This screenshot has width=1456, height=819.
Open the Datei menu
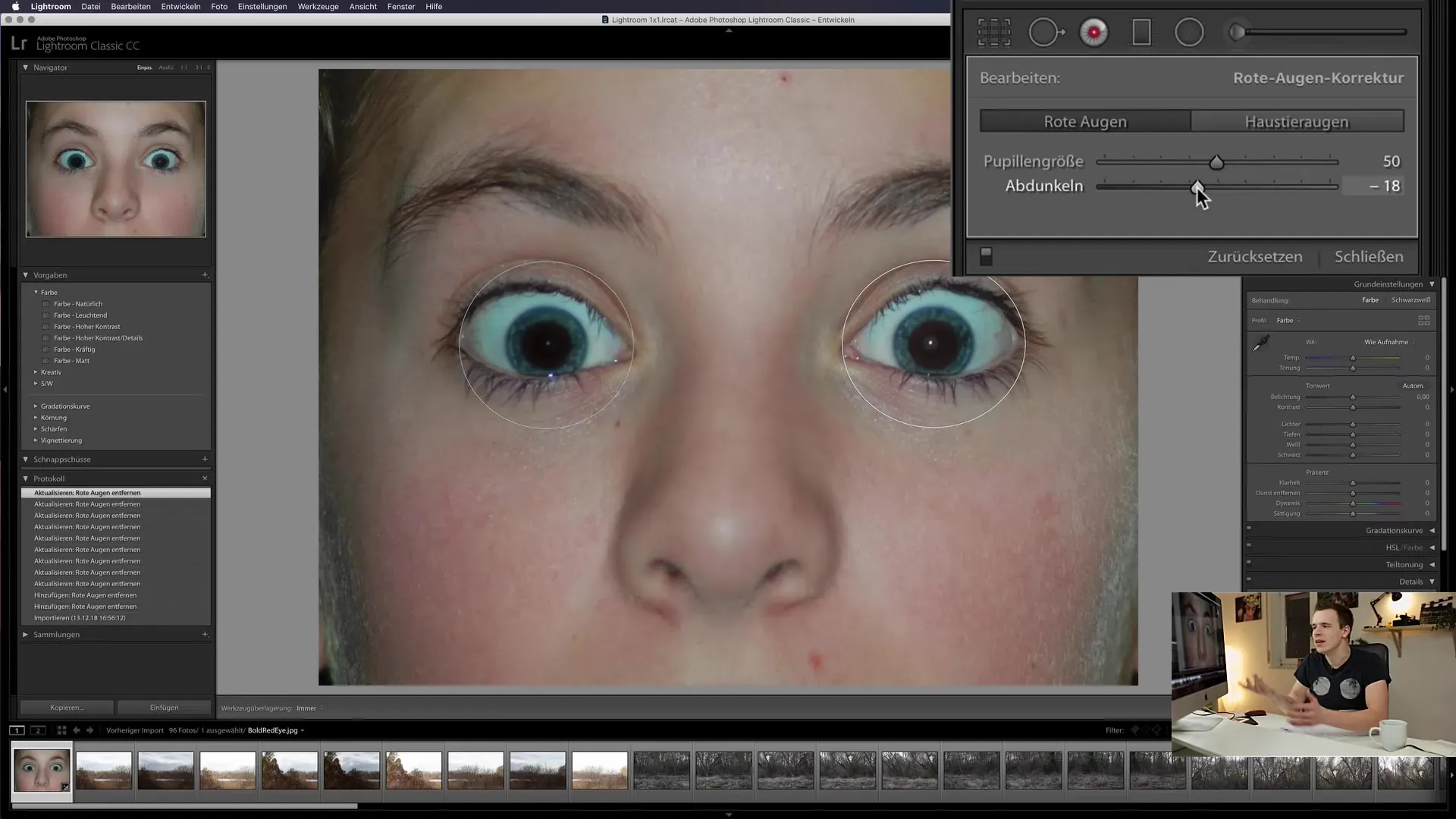pos(91,7)
